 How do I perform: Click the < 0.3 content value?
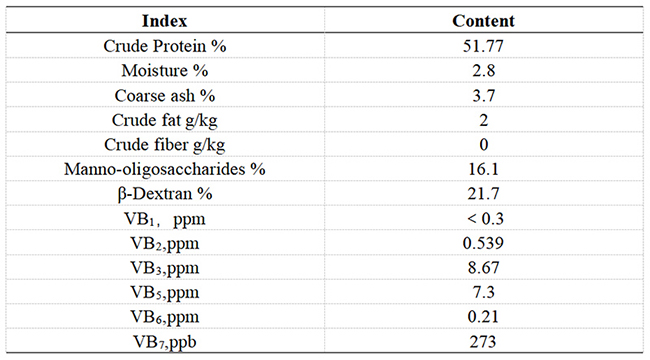point(485,219)
